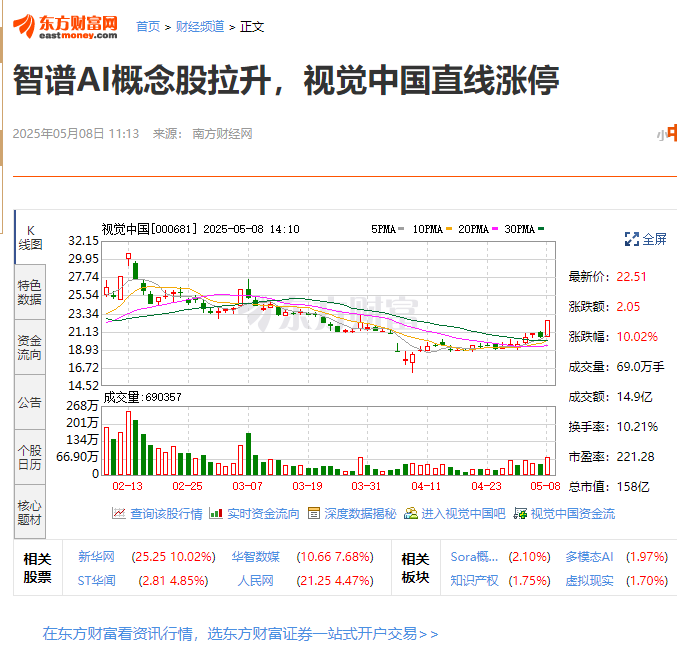The image size is (677, 658).
Task: Open 财经频道 breadcrumb link
Action: (x=199, y=27)
